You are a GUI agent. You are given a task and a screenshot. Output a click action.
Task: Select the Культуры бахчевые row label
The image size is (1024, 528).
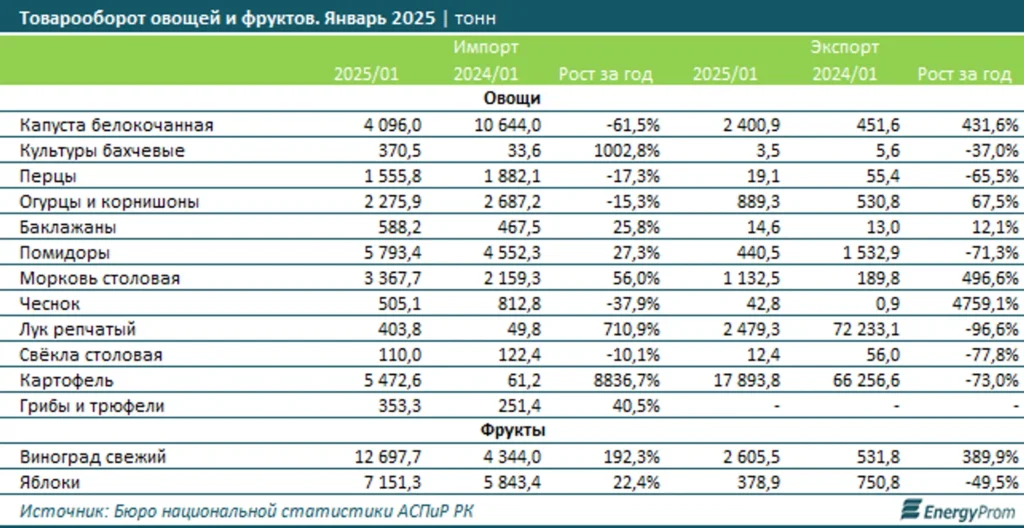pyautogui.click(x=103, y=151)
